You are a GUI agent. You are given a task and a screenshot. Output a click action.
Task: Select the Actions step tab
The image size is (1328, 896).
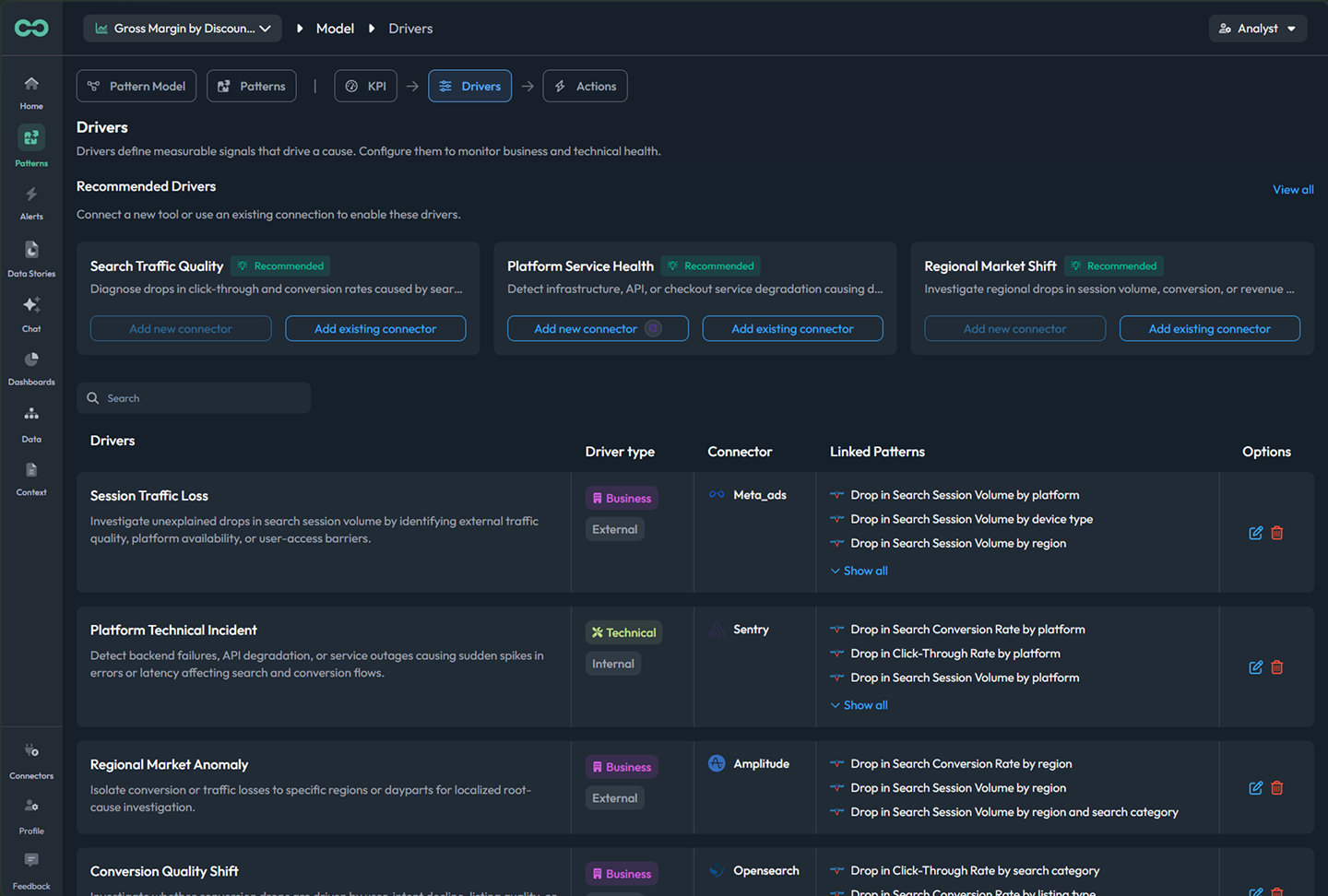point(586,86)
